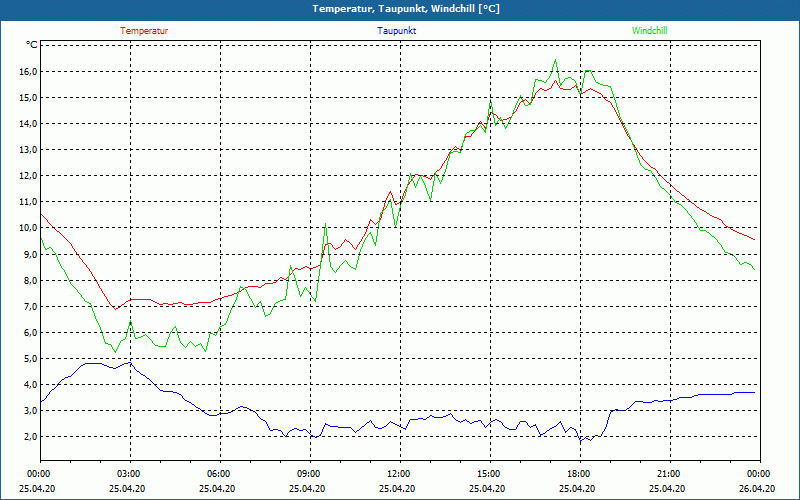This screenshot has width=800, height=500.
Task: Click the 18:00 time axis label
Action: (x=581, y=474)
